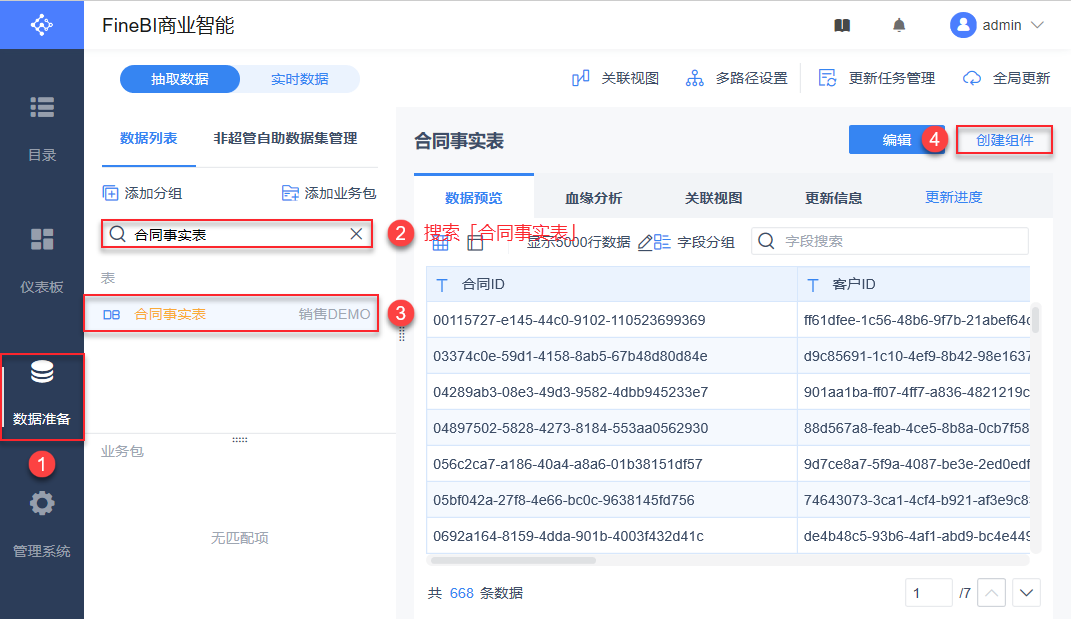Click the admin user avatar

point(962,25)
